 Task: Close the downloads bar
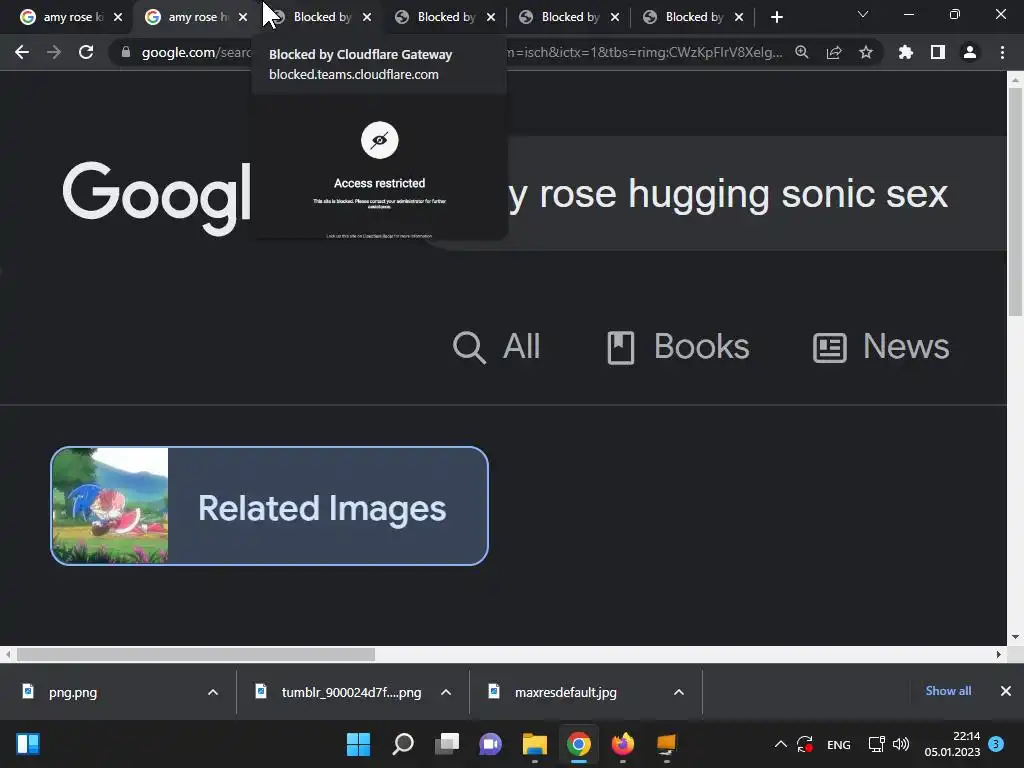tap(1006, 691)
